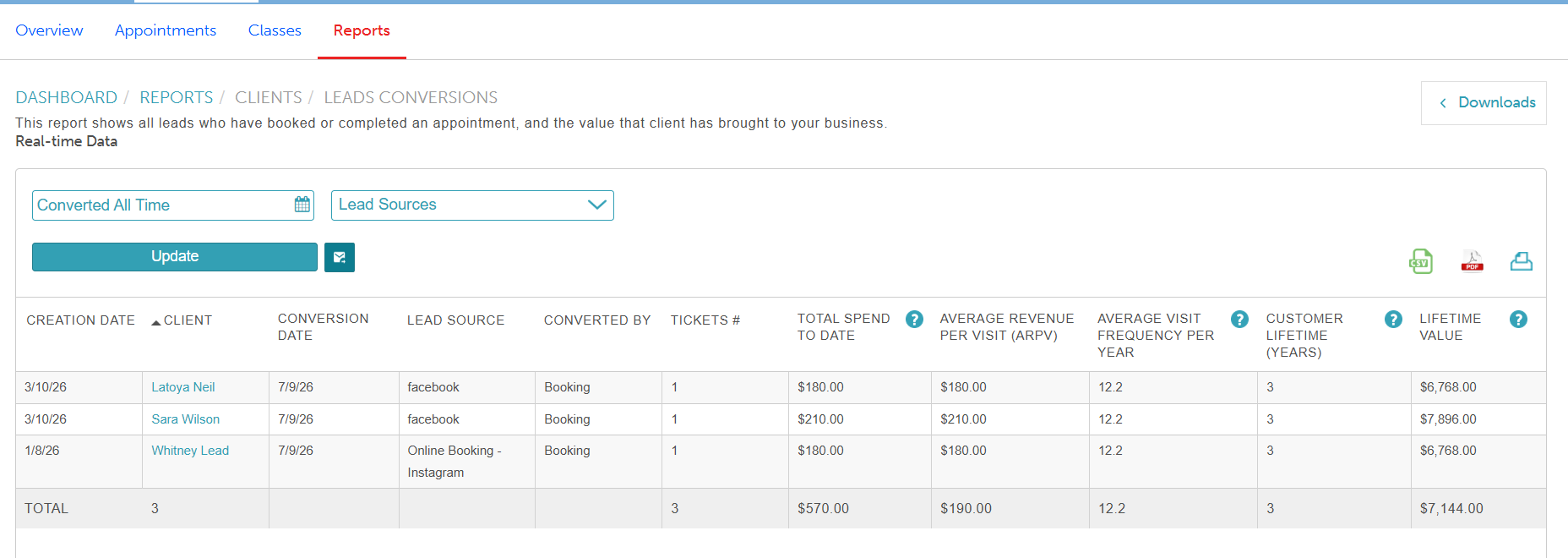This screenshot has height=558, width=1568.
Task: Click 7/9/26 conversion date in Whitney Lead row
Action: pos(296,451)
